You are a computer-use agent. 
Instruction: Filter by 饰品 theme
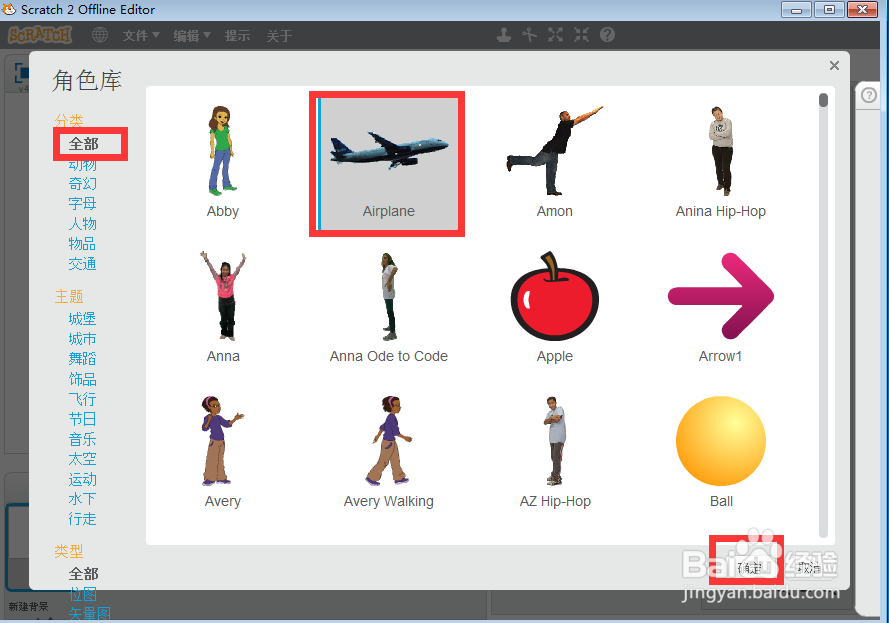83,379
